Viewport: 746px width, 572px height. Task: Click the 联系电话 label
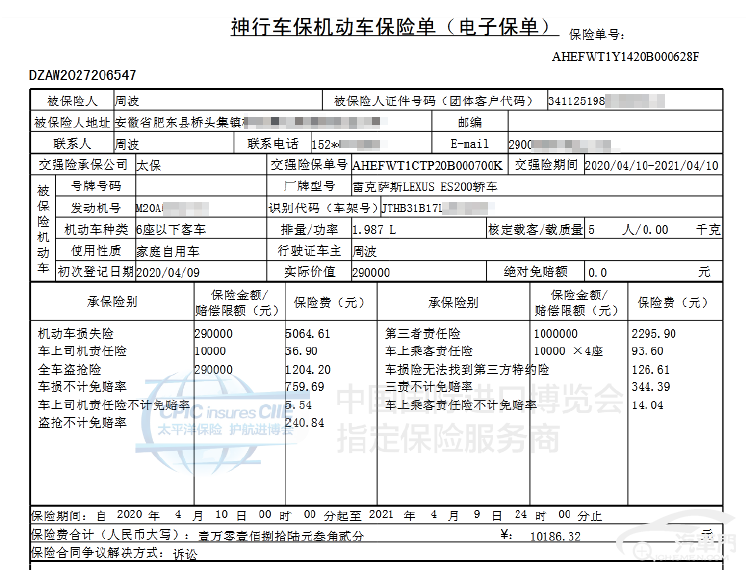coord(272,144)
